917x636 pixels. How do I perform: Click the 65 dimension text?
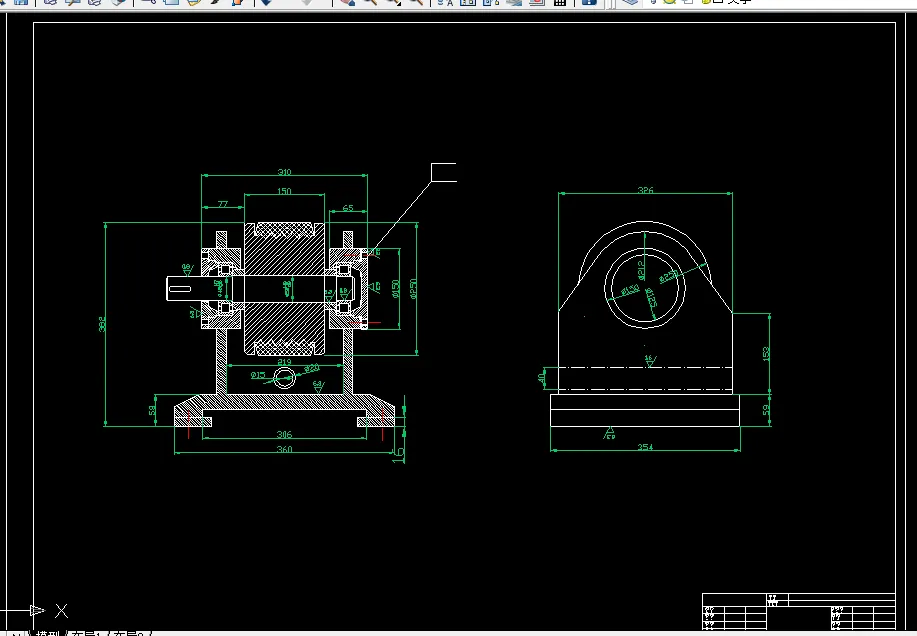click(348, 208)
